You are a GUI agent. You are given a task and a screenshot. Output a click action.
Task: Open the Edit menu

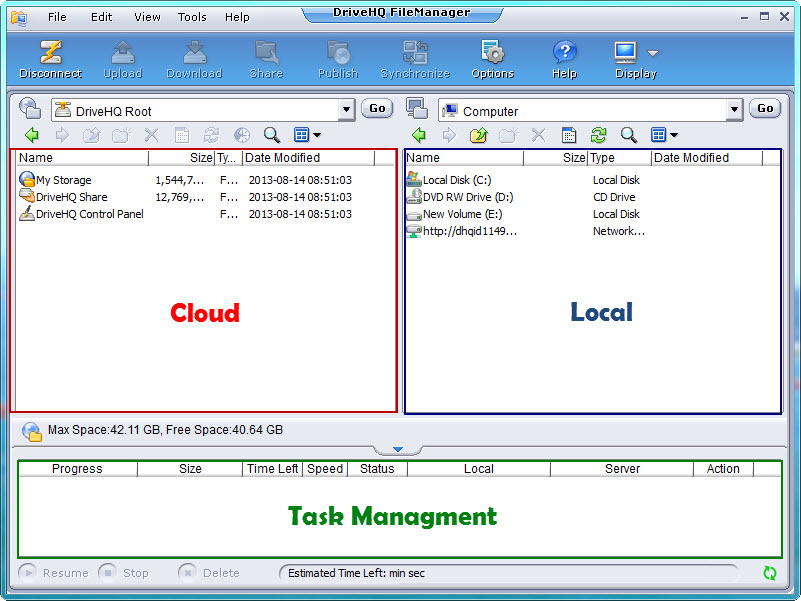(x=101, y=17)
